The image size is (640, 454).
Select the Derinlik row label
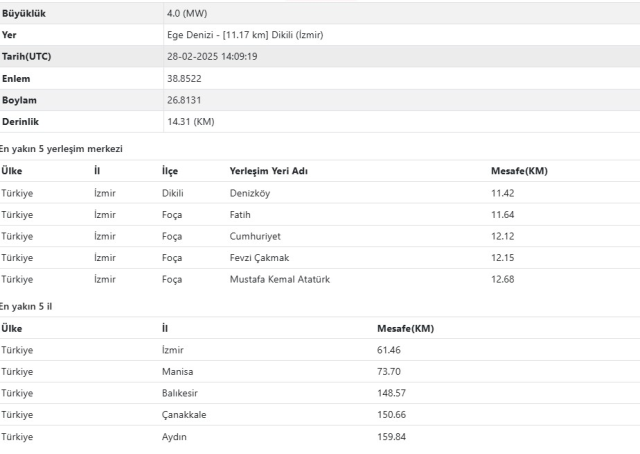coord(23,122)
